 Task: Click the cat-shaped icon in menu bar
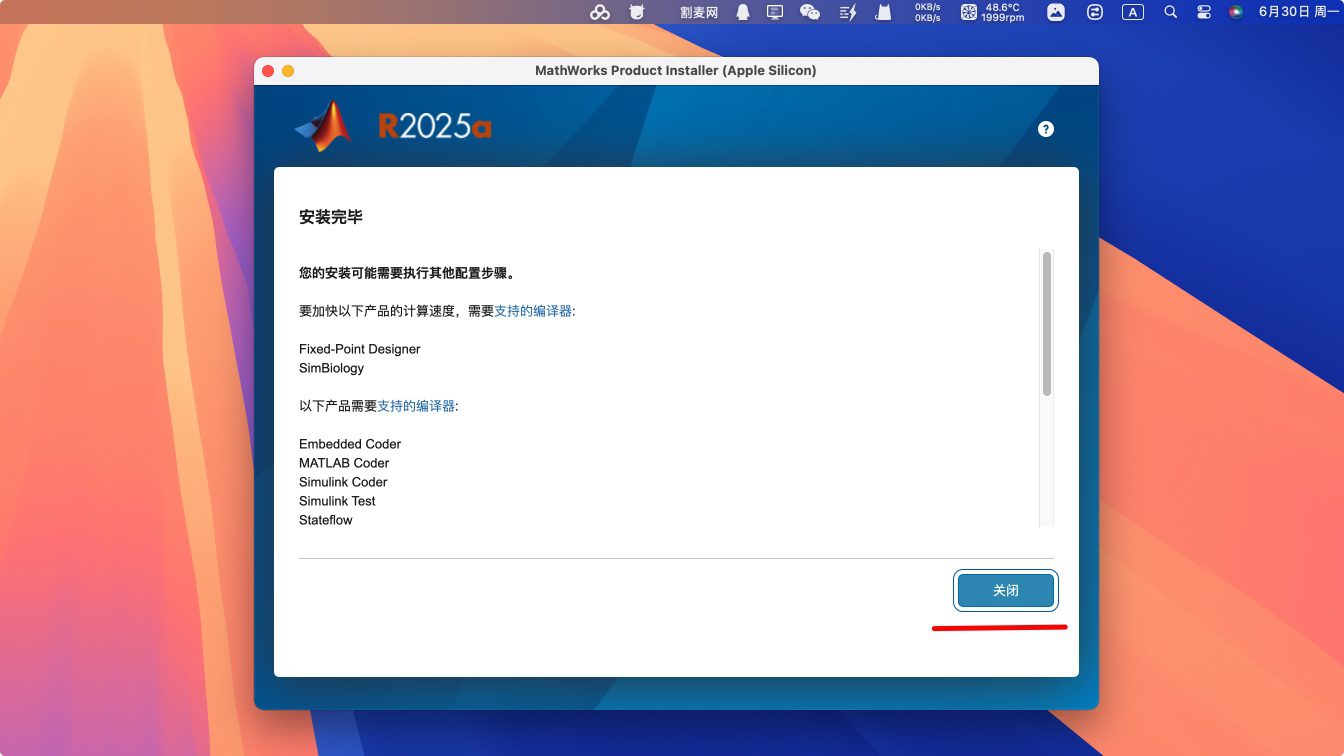(882, 12)
